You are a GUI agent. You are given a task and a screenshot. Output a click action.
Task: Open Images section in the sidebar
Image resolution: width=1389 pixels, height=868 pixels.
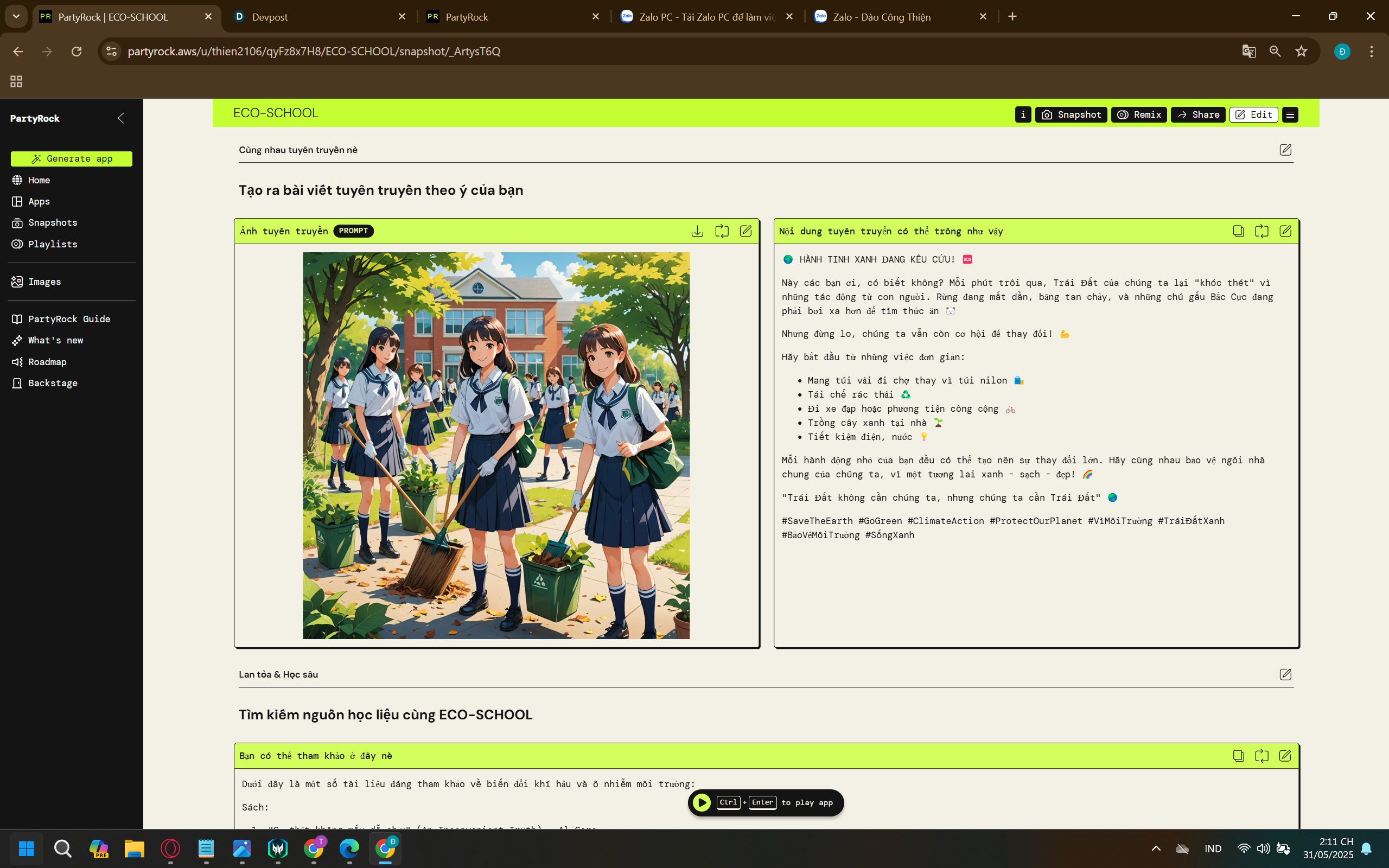pyautogui.click(x=45, y=282)
